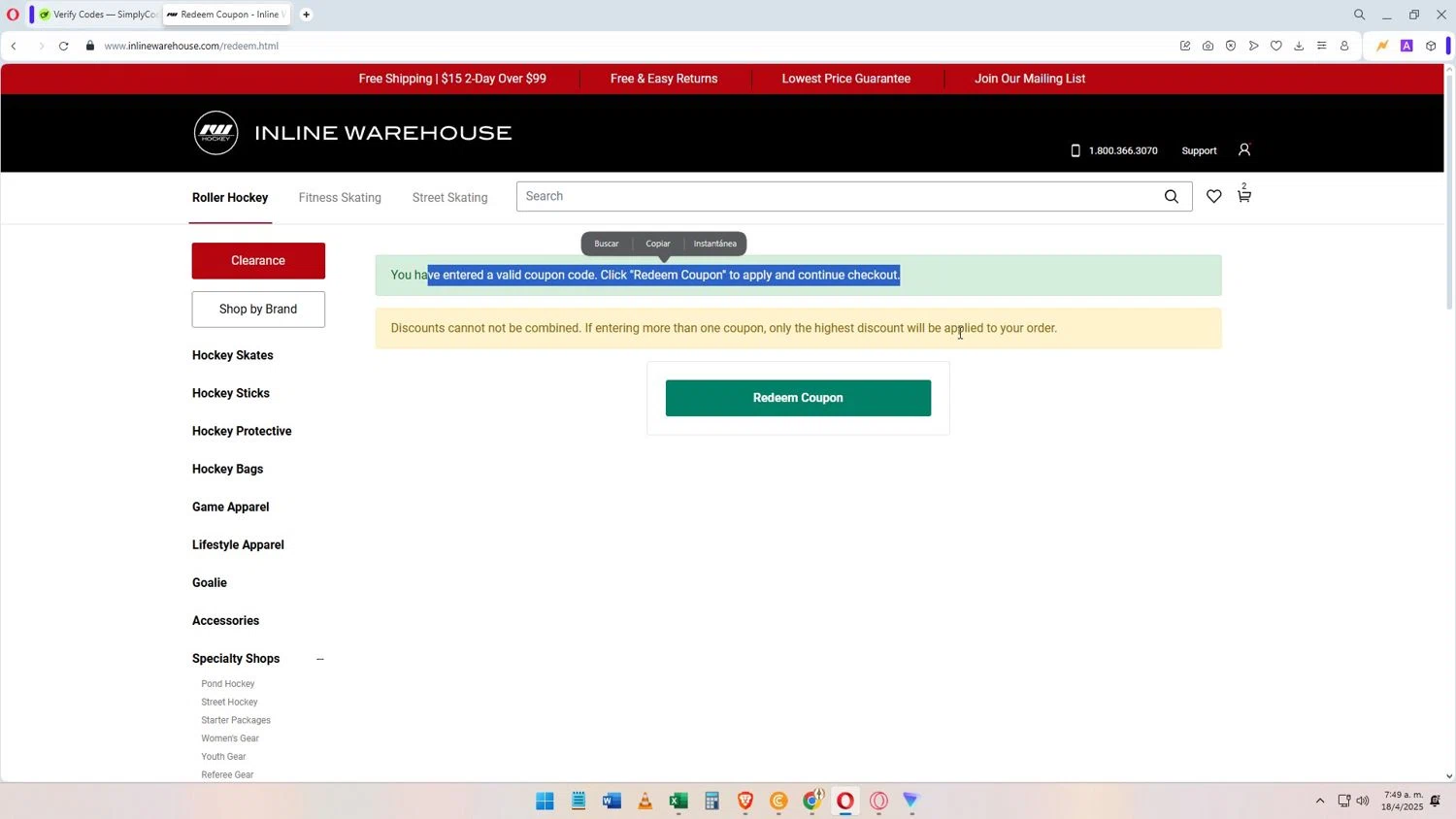Screen dimensions: 1456x819
Task: Open Game Apparel category
Action: pos(231,507)
